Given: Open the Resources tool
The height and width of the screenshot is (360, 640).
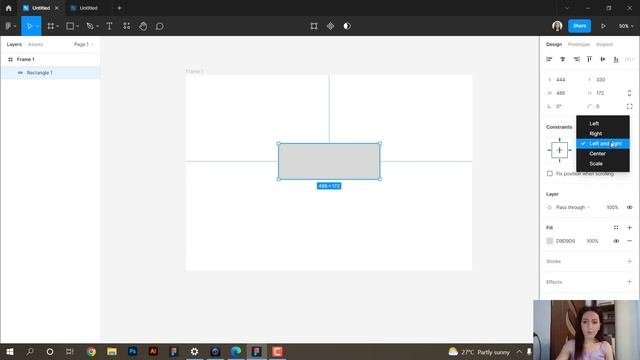Looking at the screenshot, I should click(127, 26).
